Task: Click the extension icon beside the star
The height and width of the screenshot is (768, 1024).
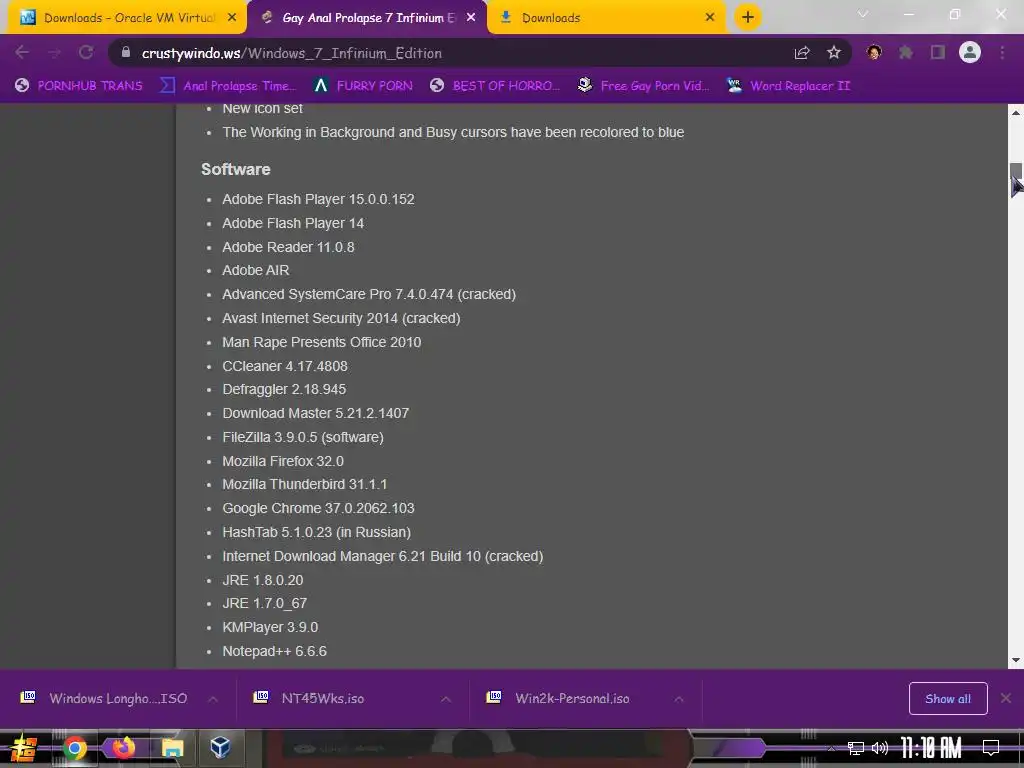Action: click(874, 52)
